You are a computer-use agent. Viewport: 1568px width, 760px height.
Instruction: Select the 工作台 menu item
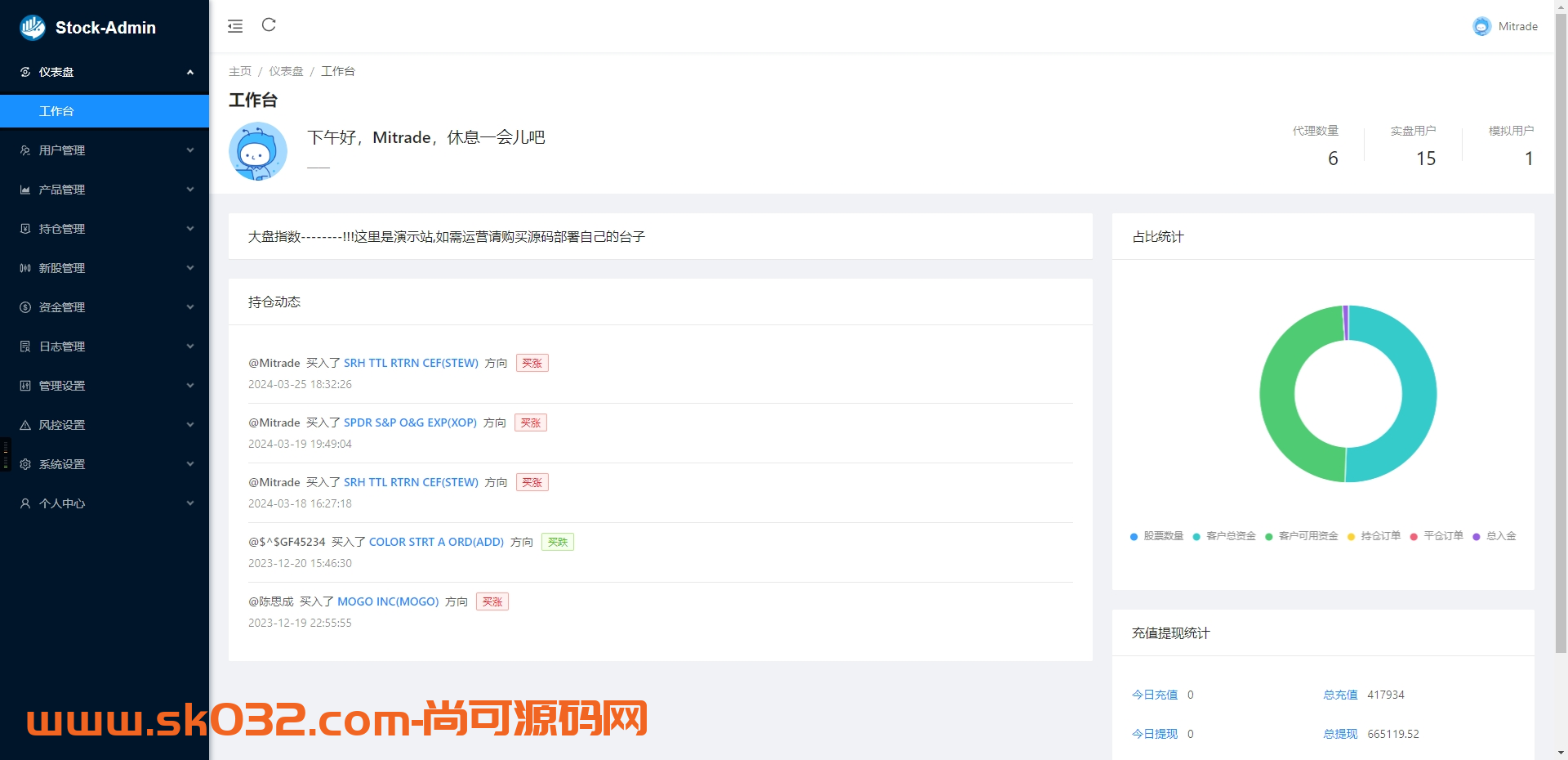(x=105, y=111)
